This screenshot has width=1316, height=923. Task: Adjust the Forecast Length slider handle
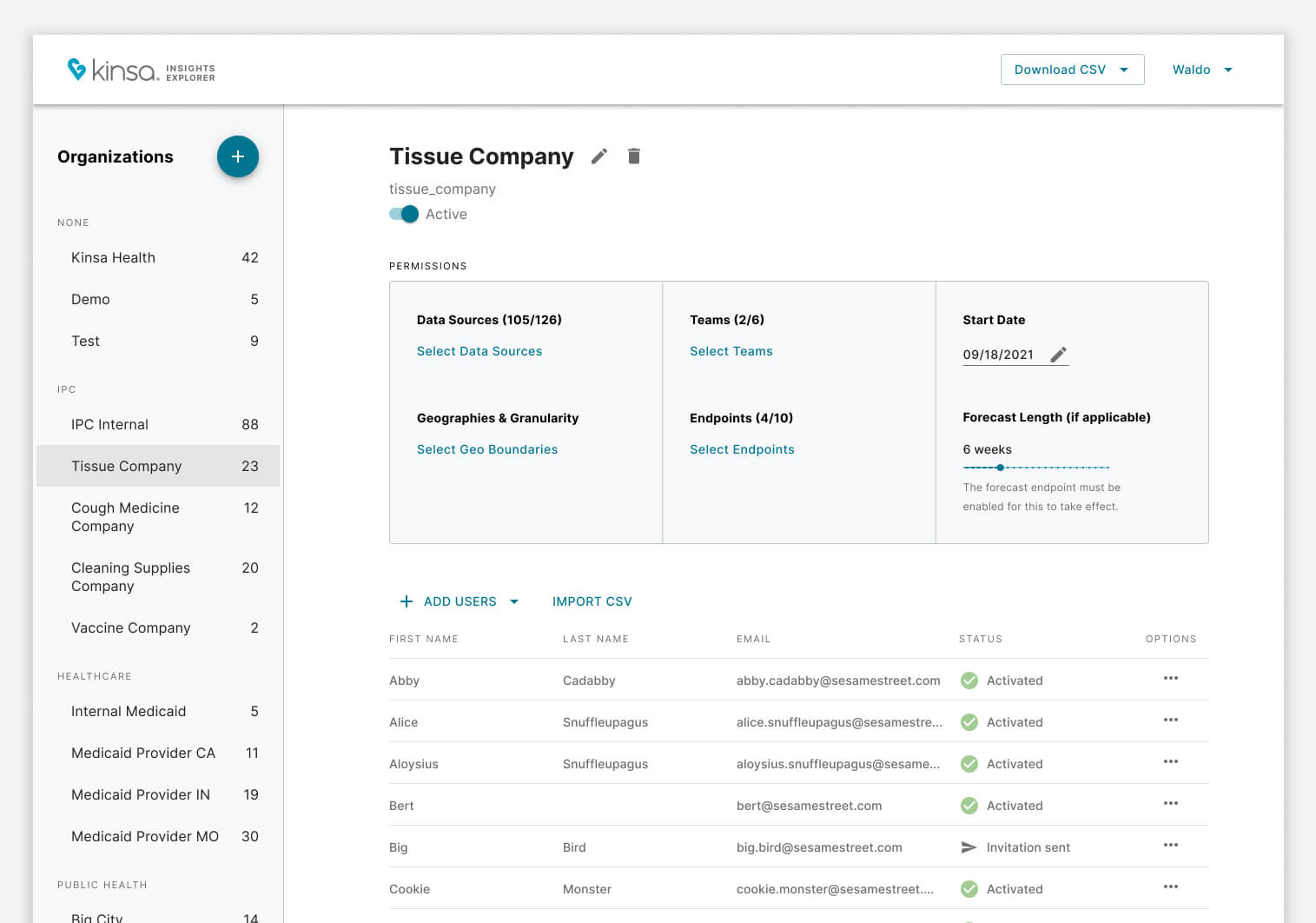pyautogui.click(x=1000, y=468)
